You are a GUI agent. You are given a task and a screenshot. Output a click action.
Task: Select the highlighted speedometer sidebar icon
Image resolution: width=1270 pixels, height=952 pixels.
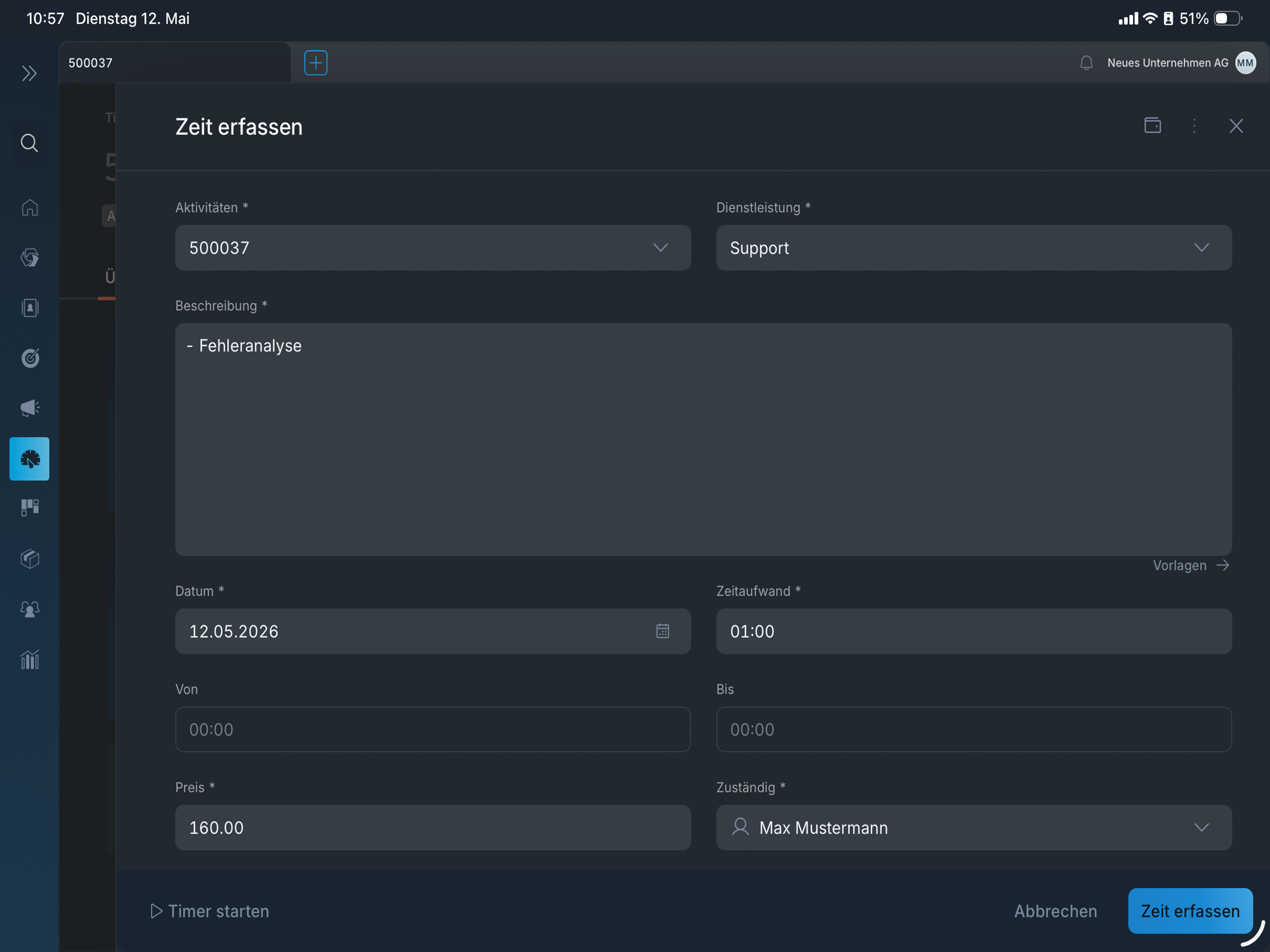[x=29, y=458]
